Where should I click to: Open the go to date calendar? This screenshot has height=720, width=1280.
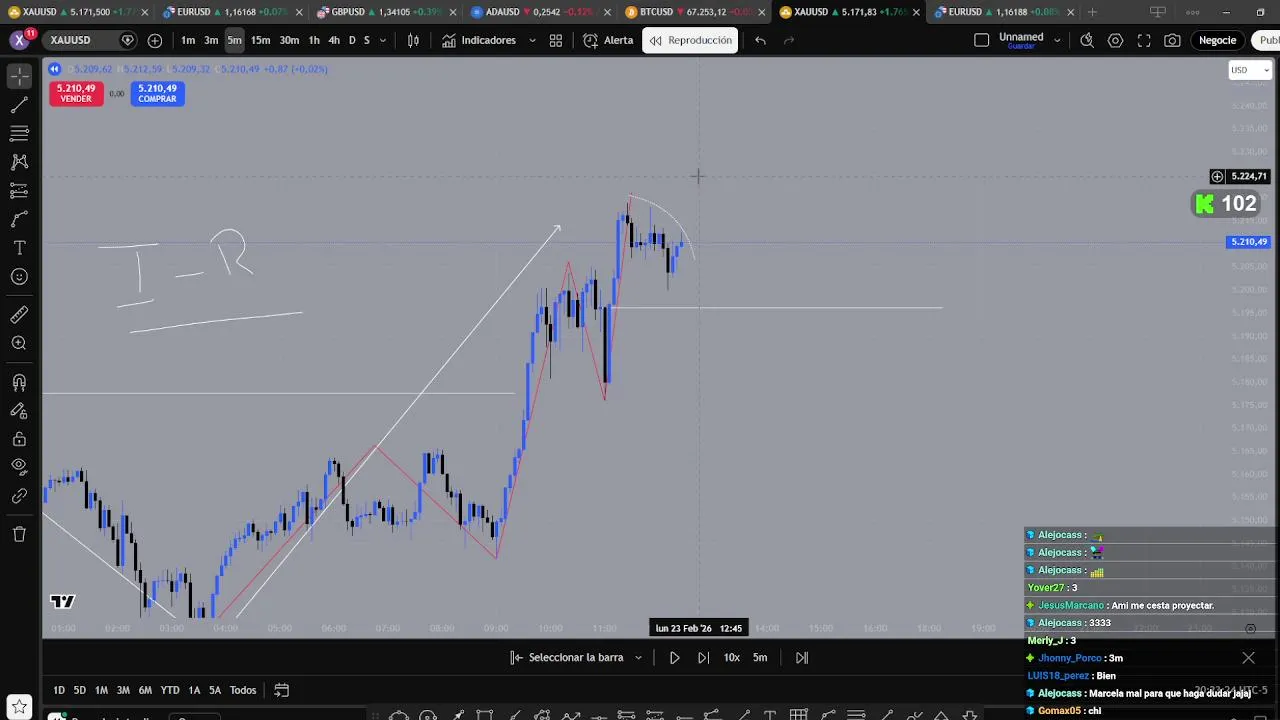point(282,690)
